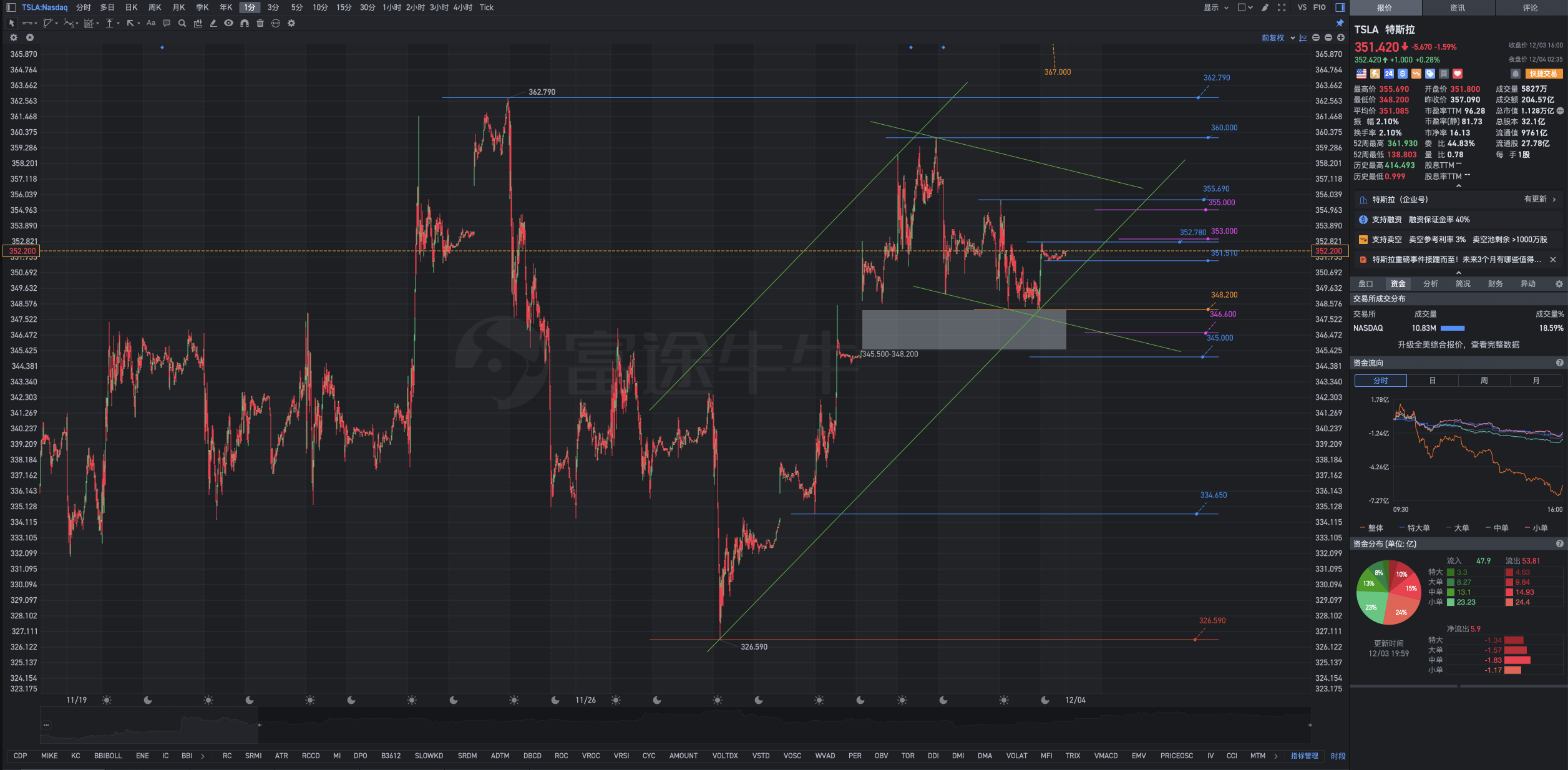Select the price range measurement tool
This screenshot has height=770, width=1568.
(x=109, y=23)
